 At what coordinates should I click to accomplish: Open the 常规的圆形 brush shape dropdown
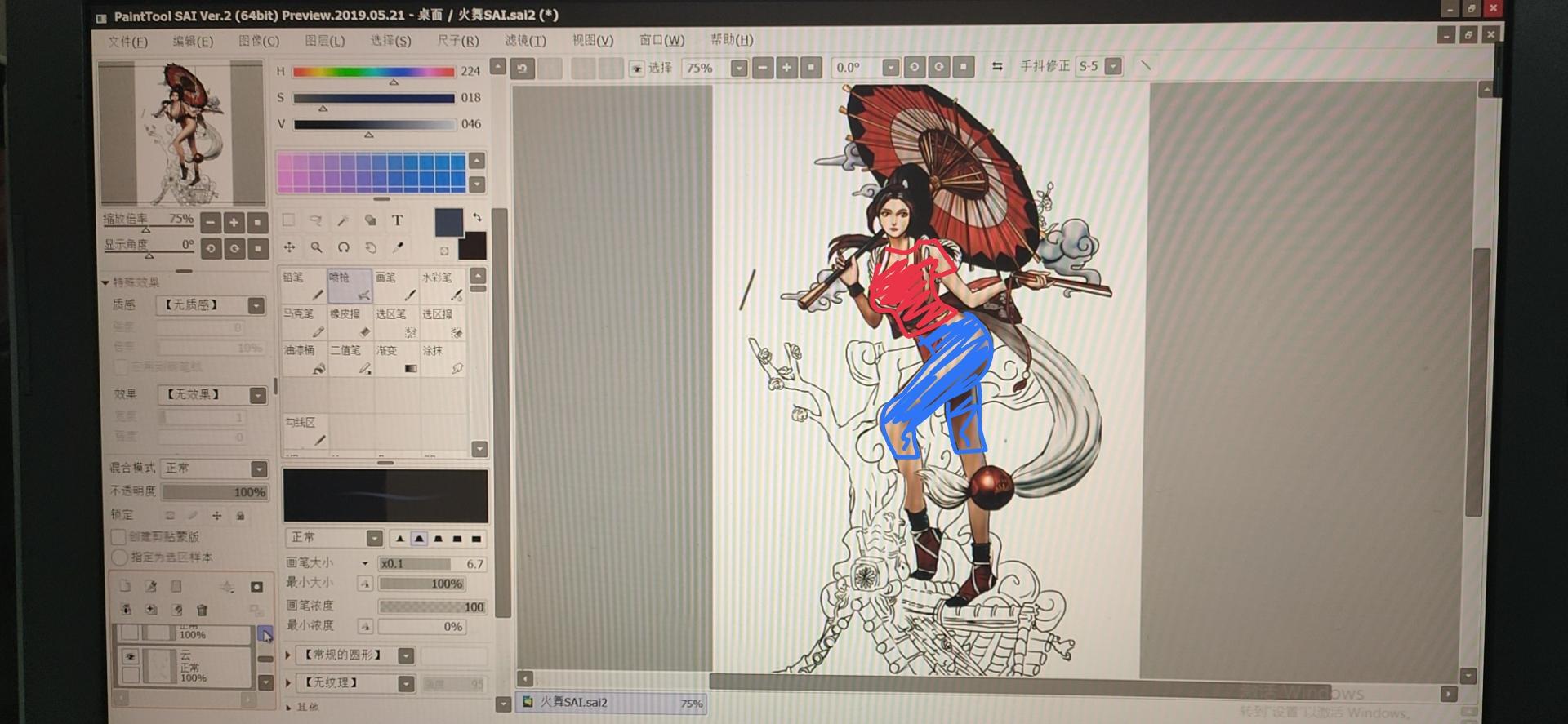click(x=406, y=655)
